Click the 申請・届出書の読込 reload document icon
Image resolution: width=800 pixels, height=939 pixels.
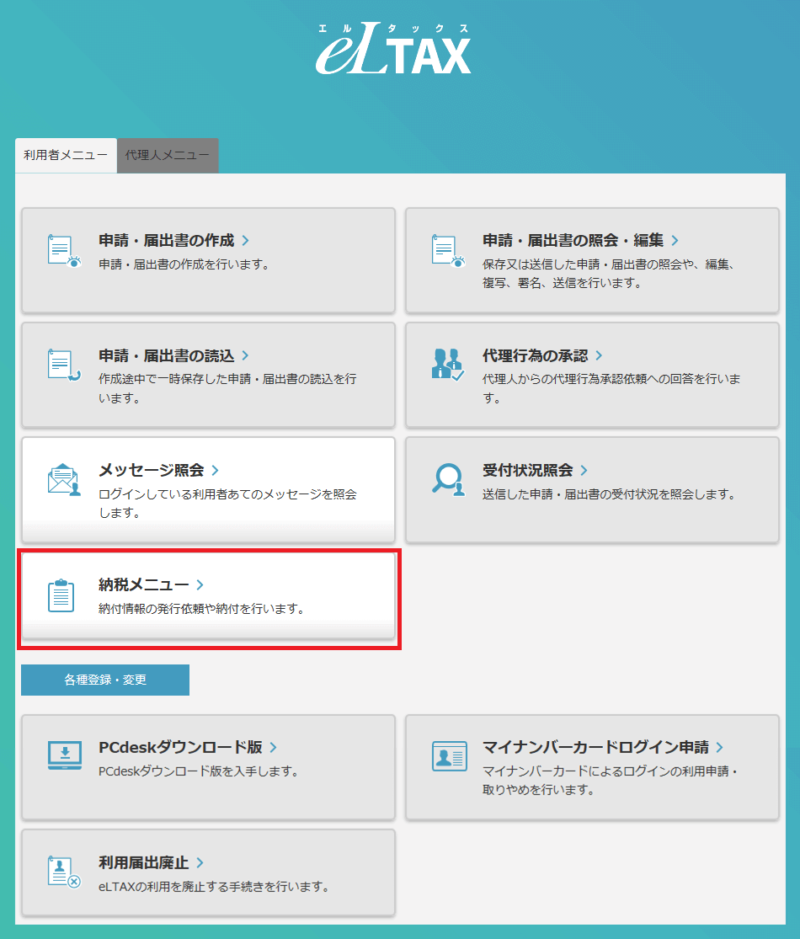(x=63, y=365)
